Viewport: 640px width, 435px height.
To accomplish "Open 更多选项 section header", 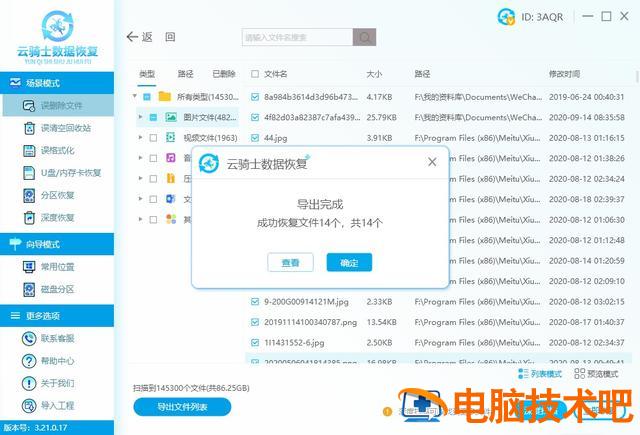I will [x=57, y=315].
